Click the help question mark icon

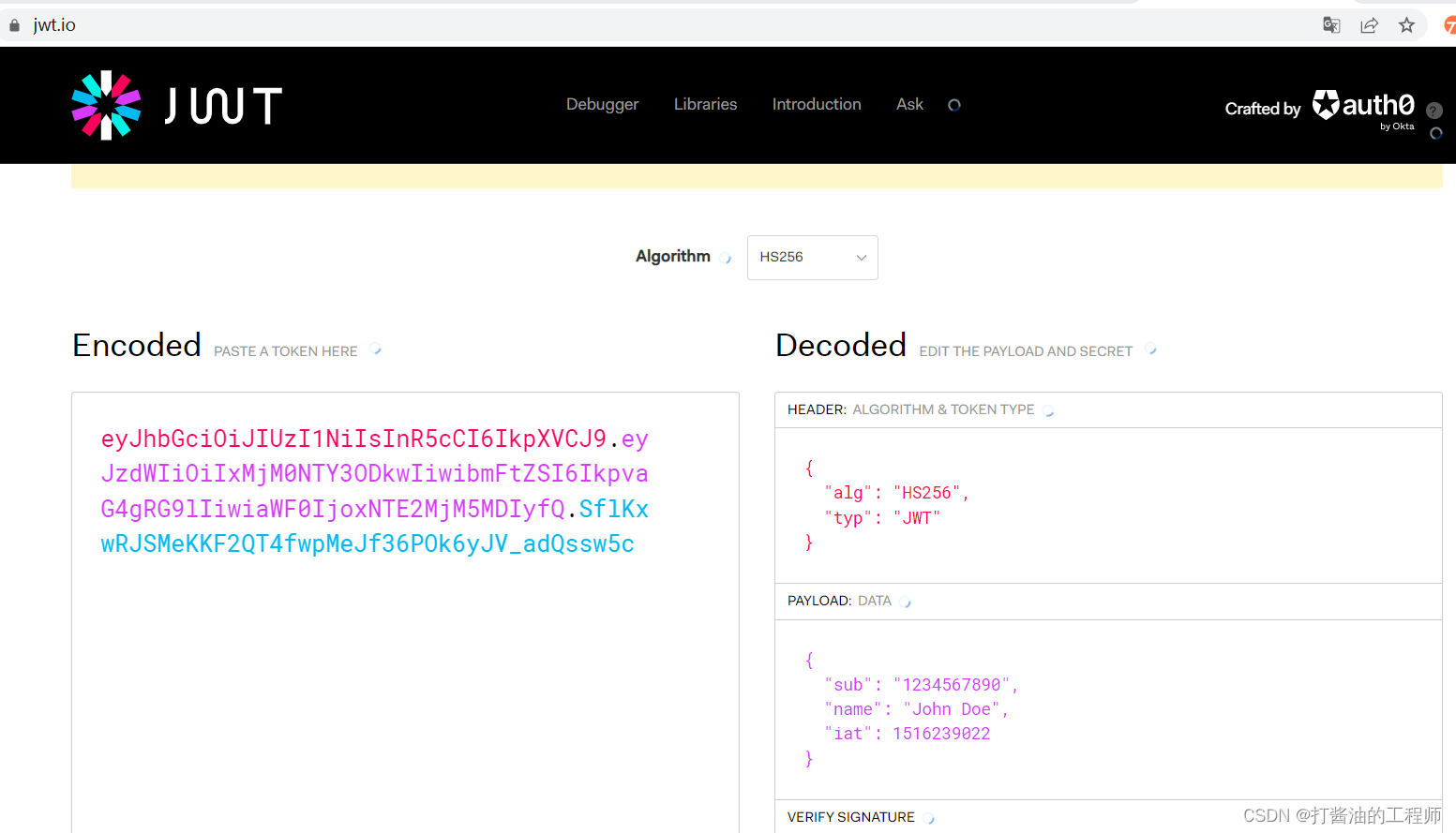tap(1433, 111)
